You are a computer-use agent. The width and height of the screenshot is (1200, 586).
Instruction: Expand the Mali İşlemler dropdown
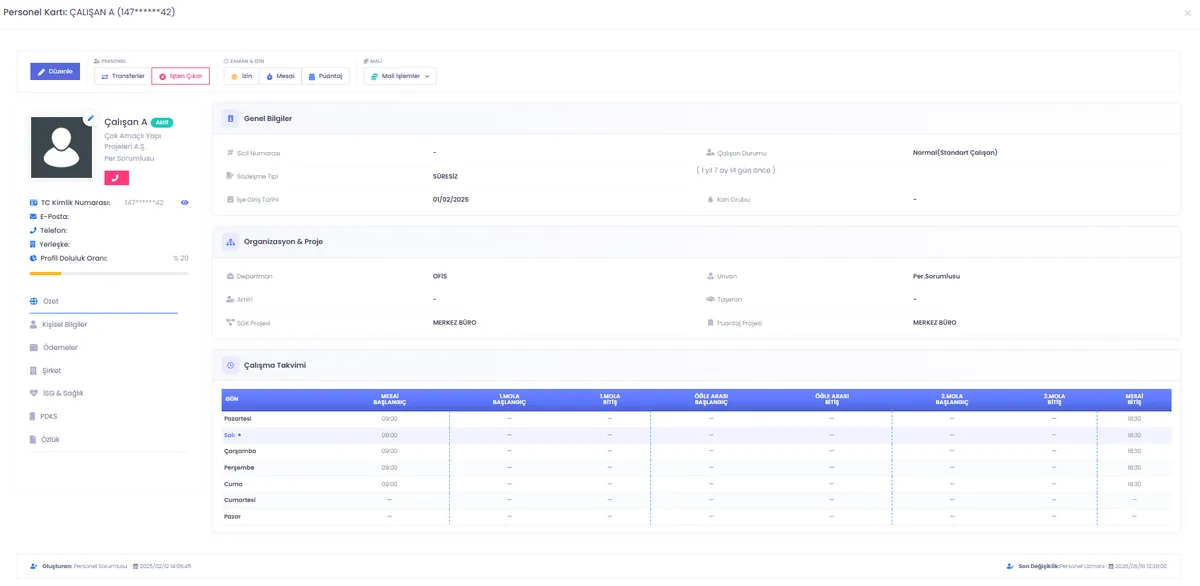pyautogui.click(x=400, y=76)
